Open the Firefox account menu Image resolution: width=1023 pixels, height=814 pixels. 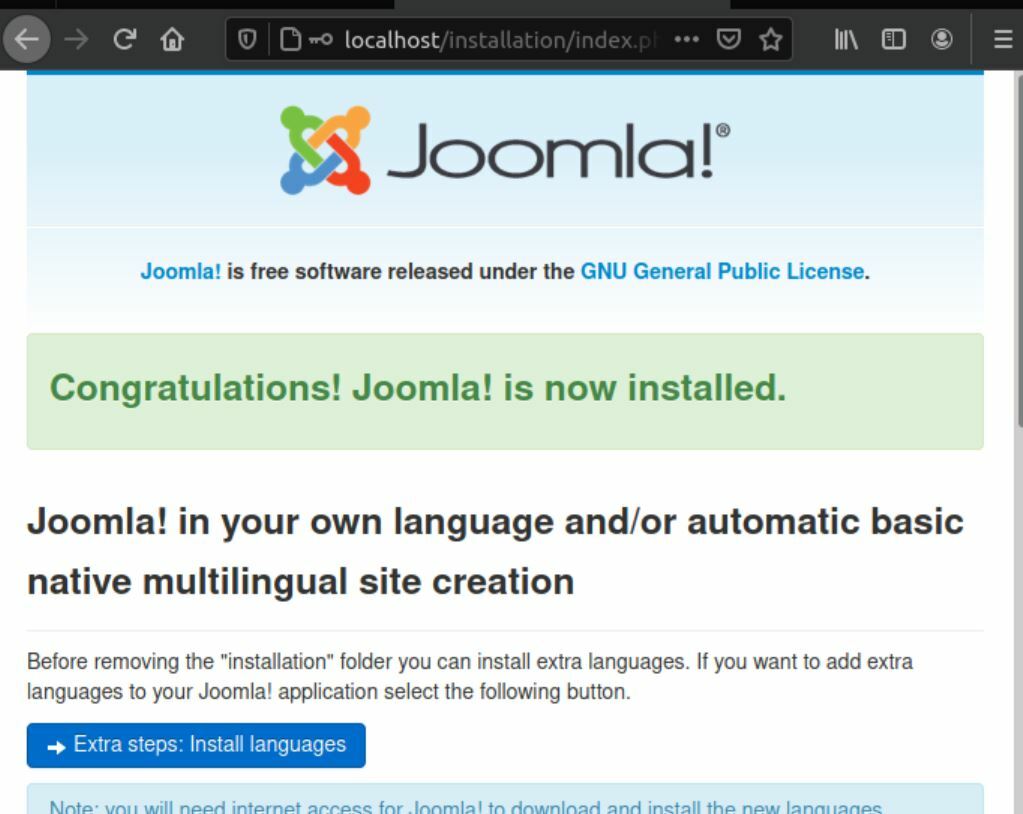[x=941, y=40]
